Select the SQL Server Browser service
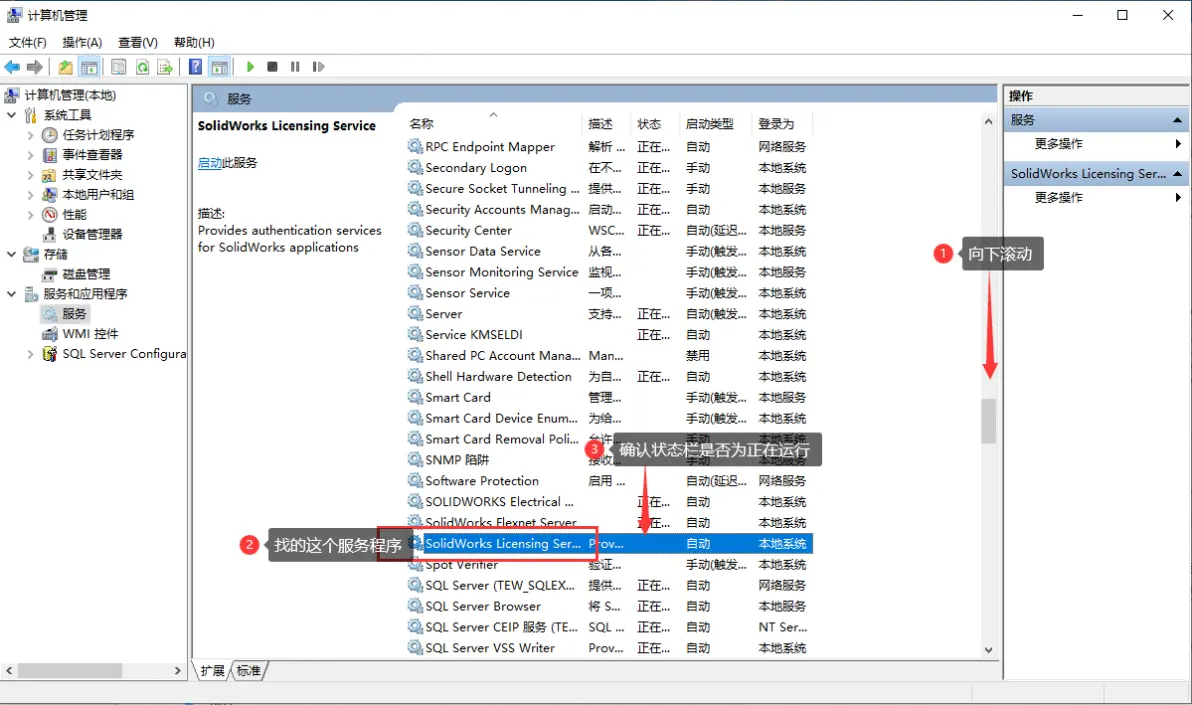Image resolution: width=1192 pixels, height=705 pixels. click(x=483, y=606)
